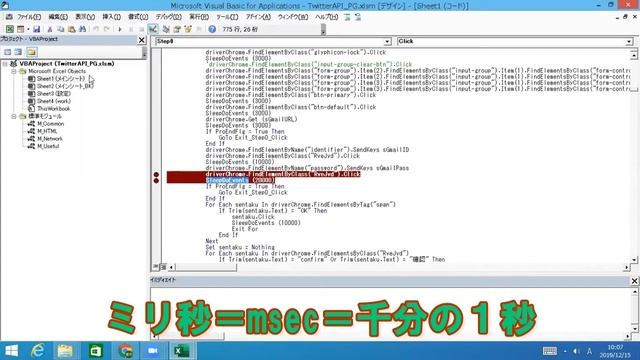Click scroll-right arrow of the code window
Viewport: 640px width, 360px height.
[627, 267]
